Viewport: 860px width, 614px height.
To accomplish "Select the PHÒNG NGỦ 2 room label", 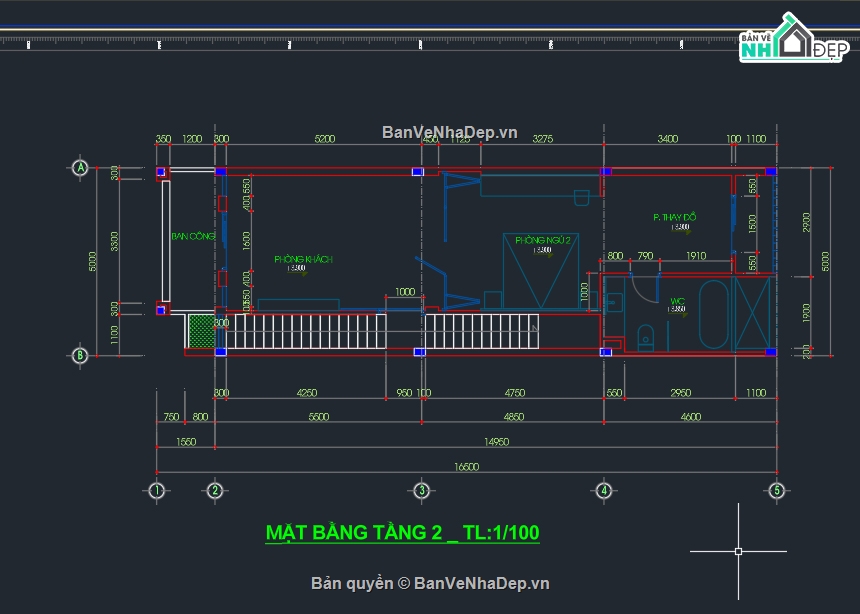I will tap(542, 240).
